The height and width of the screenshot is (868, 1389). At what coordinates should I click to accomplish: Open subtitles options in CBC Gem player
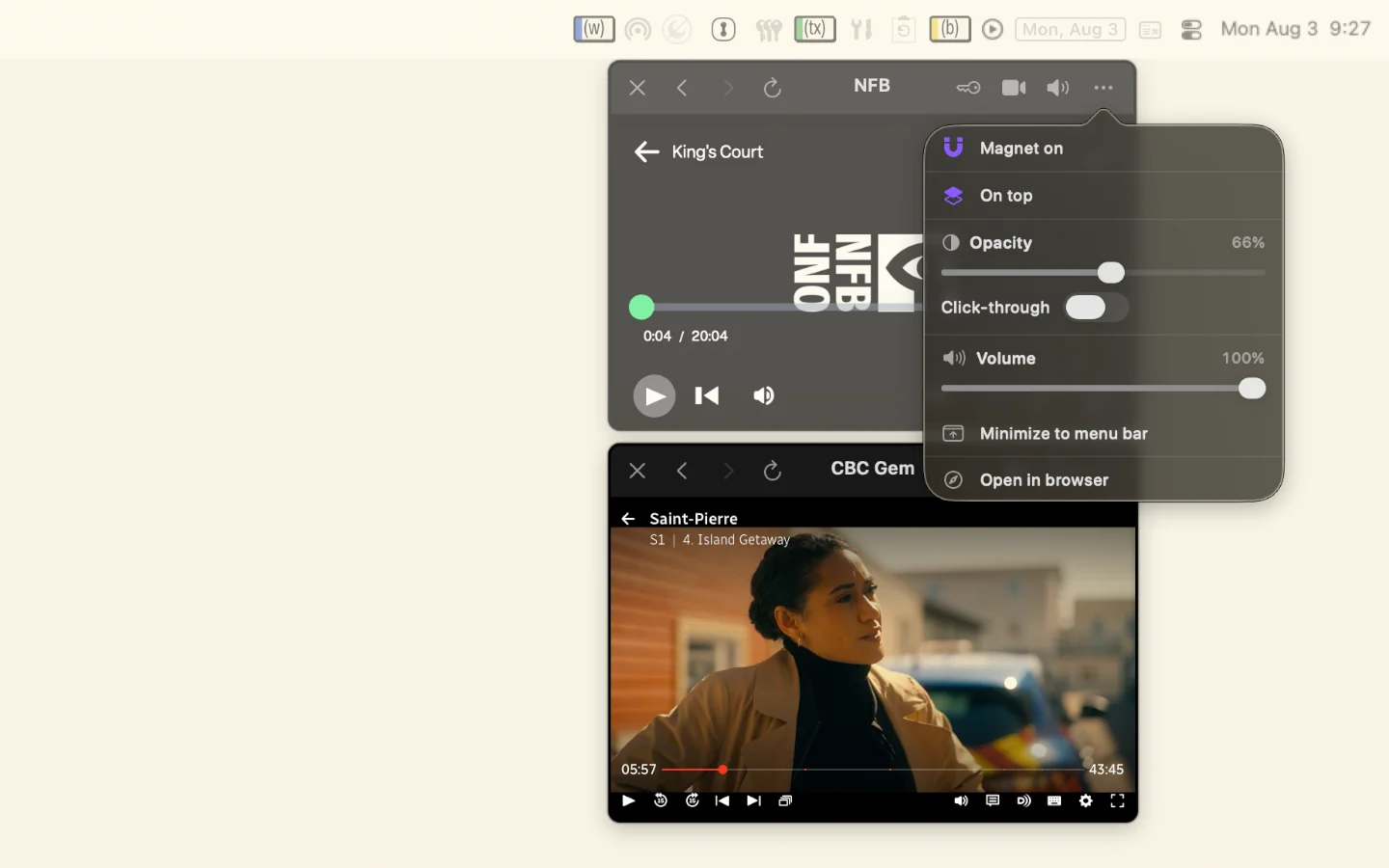993,800
